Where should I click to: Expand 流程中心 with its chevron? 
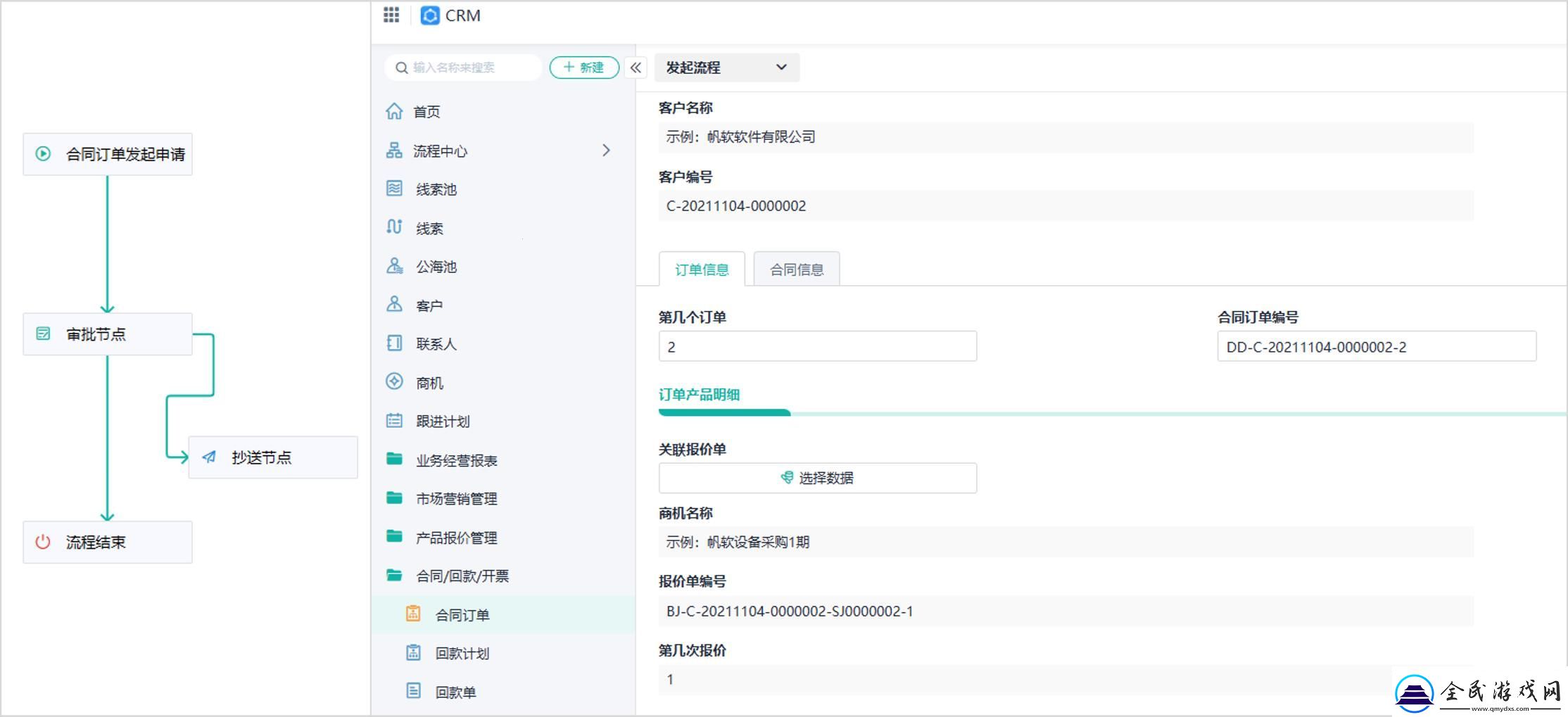(606, 150)
